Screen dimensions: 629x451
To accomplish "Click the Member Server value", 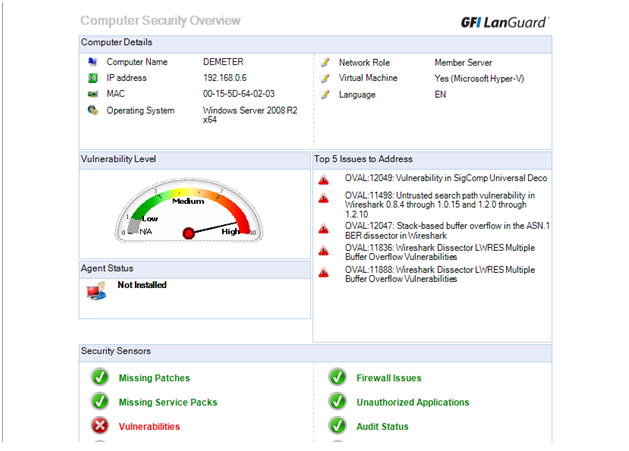I will [463, 63].
